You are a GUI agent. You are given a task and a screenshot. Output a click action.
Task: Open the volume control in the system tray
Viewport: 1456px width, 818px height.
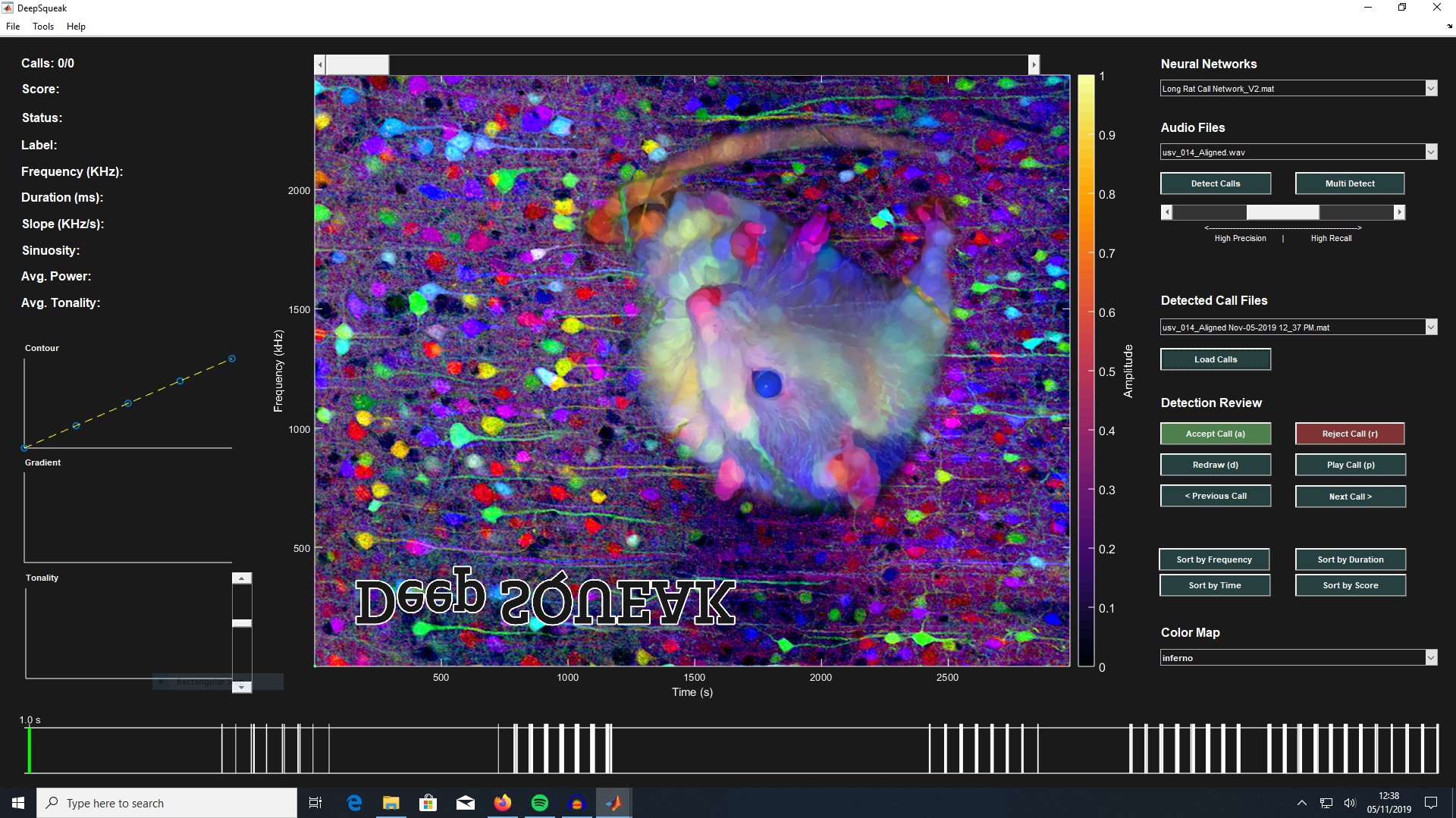[x=1350, y=802]
